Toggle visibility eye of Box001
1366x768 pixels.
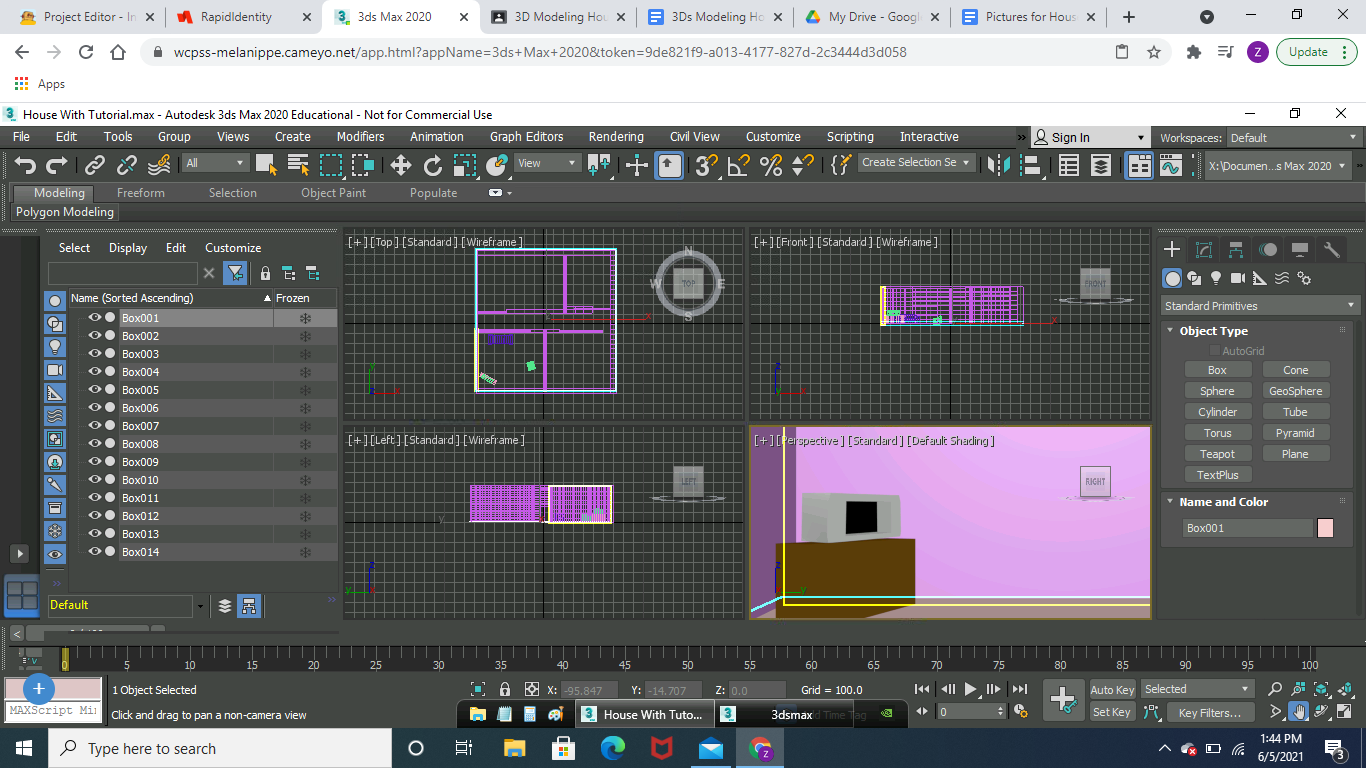[x=95, y=318]
